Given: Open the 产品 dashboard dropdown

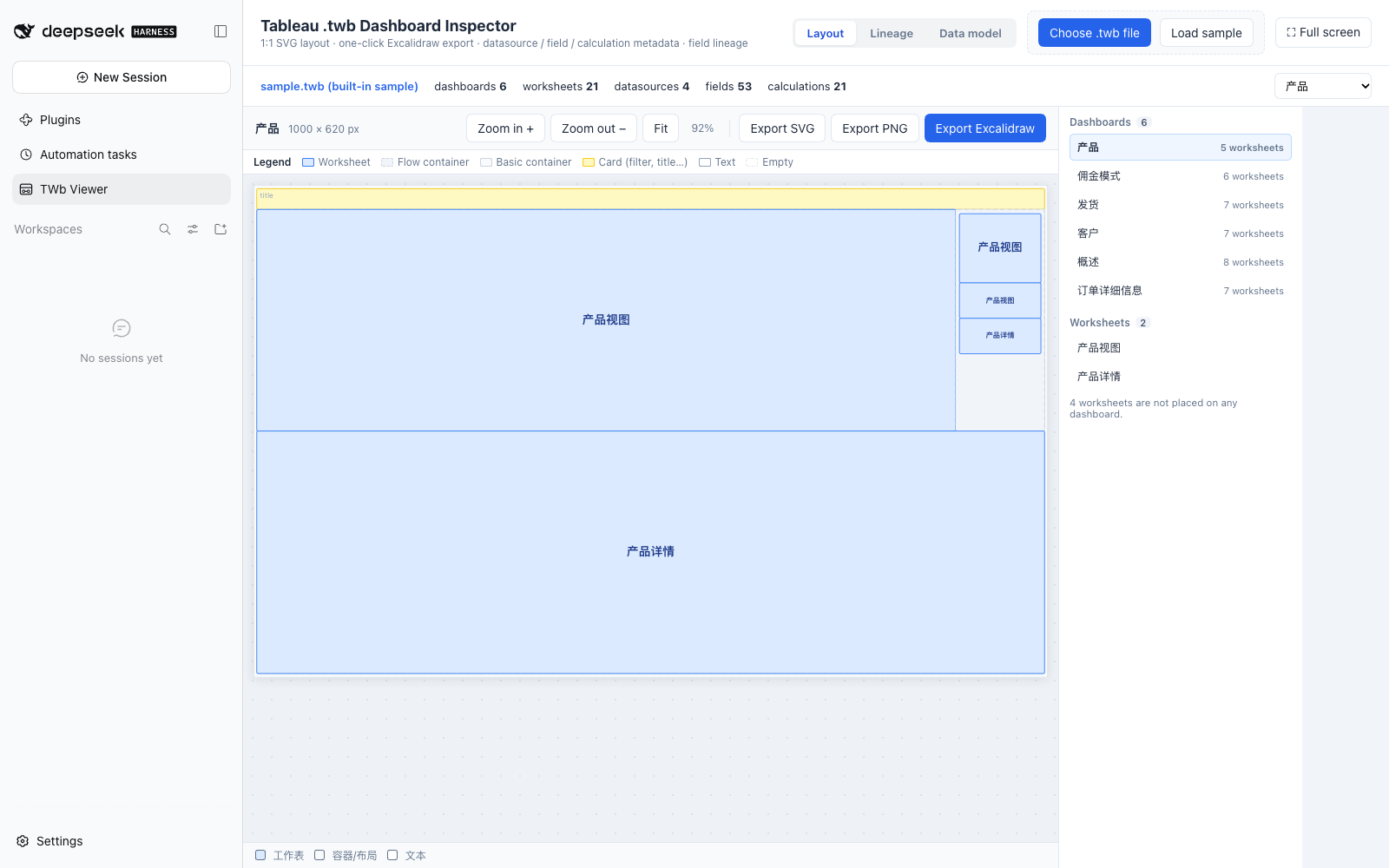Looking at the screenshot, I should (1323, 86).
